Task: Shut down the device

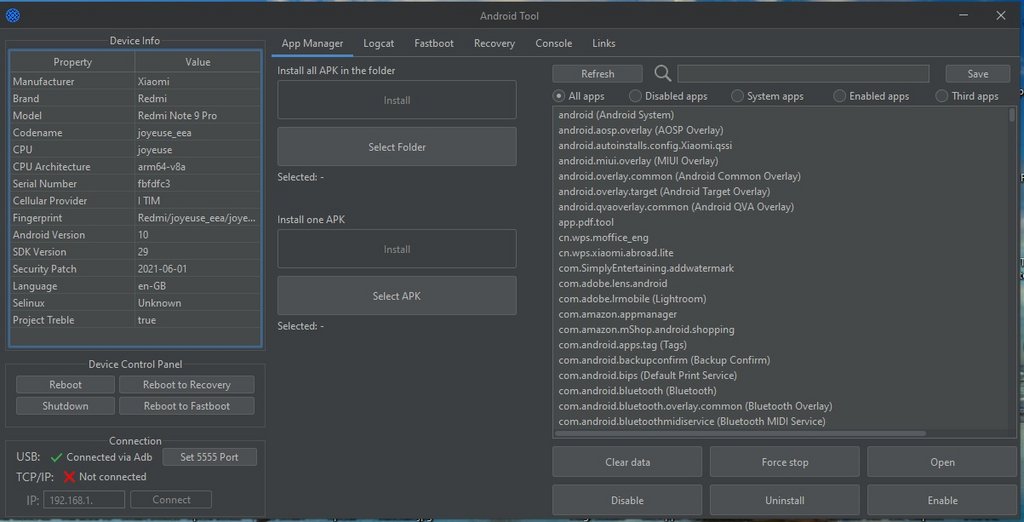Action: click(x=65, y=406)
